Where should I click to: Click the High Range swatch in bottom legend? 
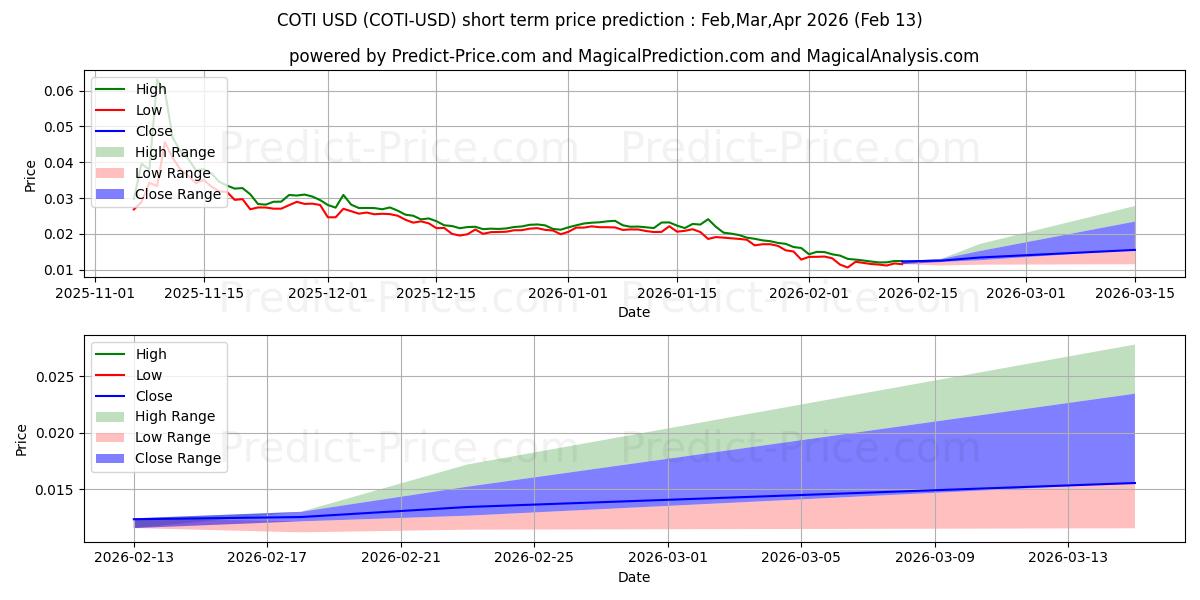[112, 416]
